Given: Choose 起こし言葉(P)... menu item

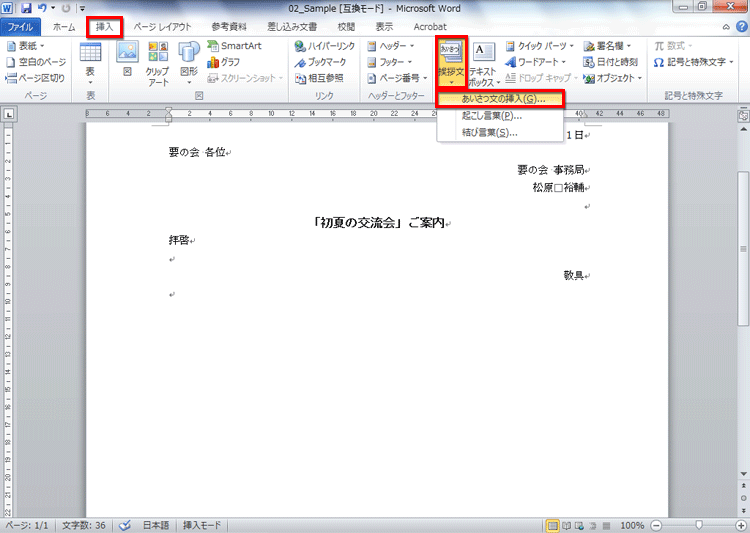Looking at the screenshot, I should point(500,116).
